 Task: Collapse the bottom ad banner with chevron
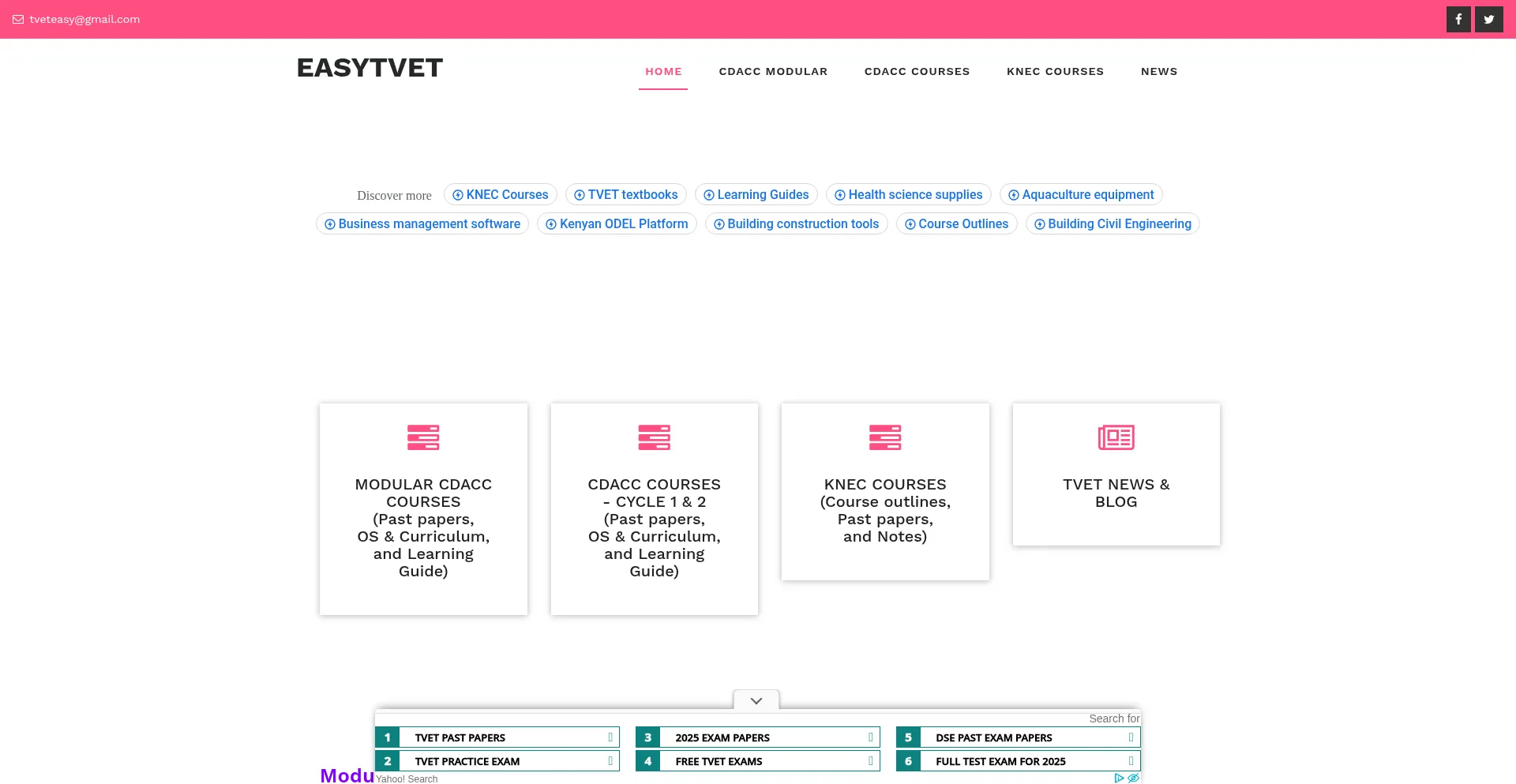point(756,701)
